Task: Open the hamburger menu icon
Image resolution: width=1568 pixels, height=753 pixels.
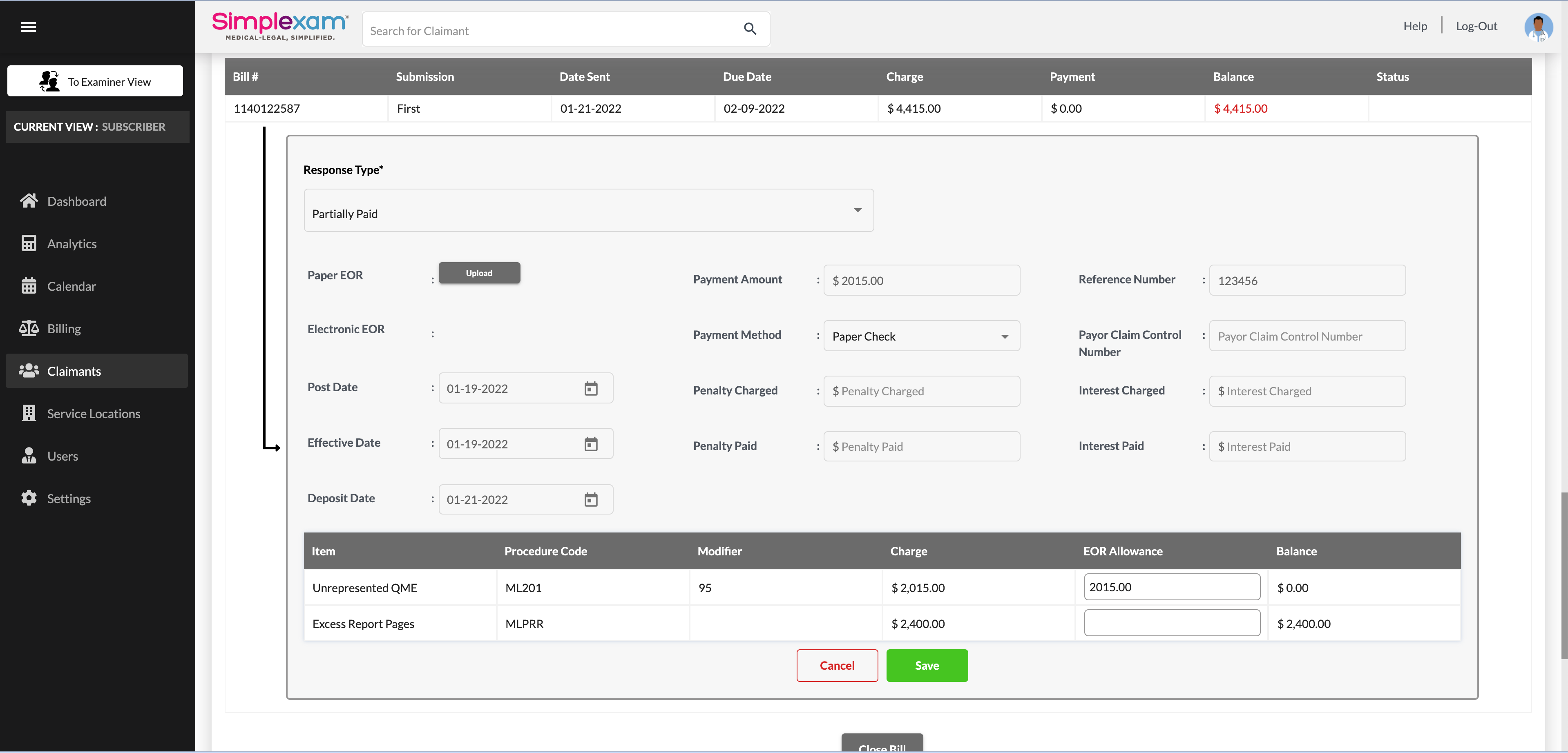Action: (x=29, y=27)
